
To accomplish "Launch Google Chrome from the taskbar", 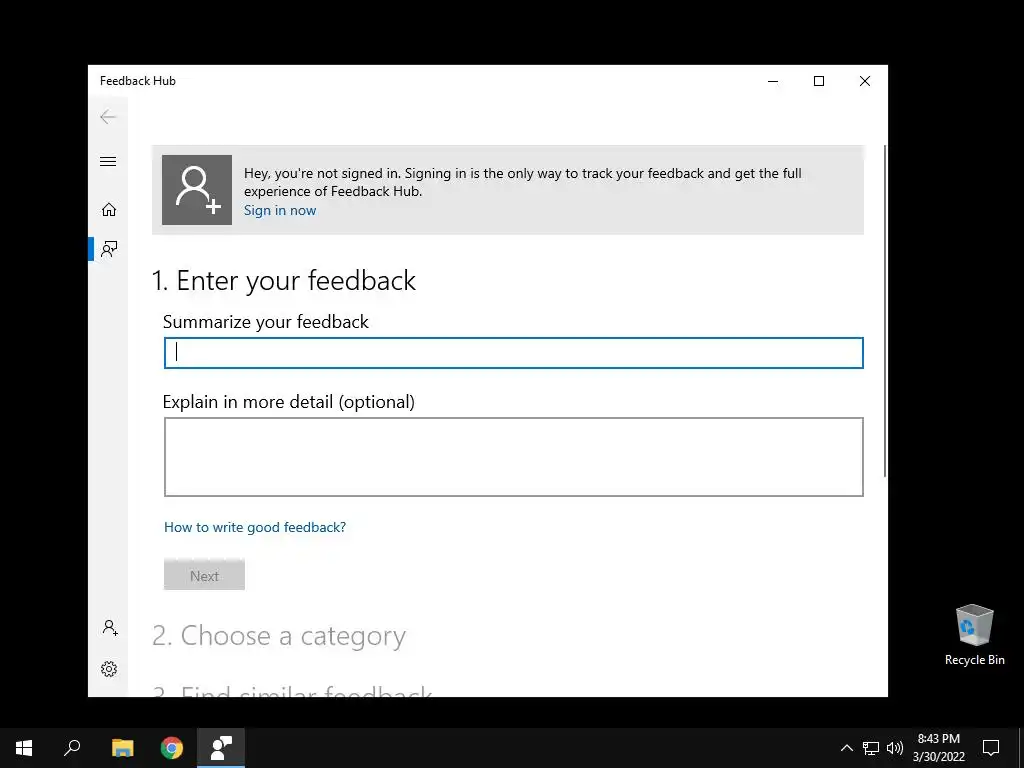I will click(172, 748).
